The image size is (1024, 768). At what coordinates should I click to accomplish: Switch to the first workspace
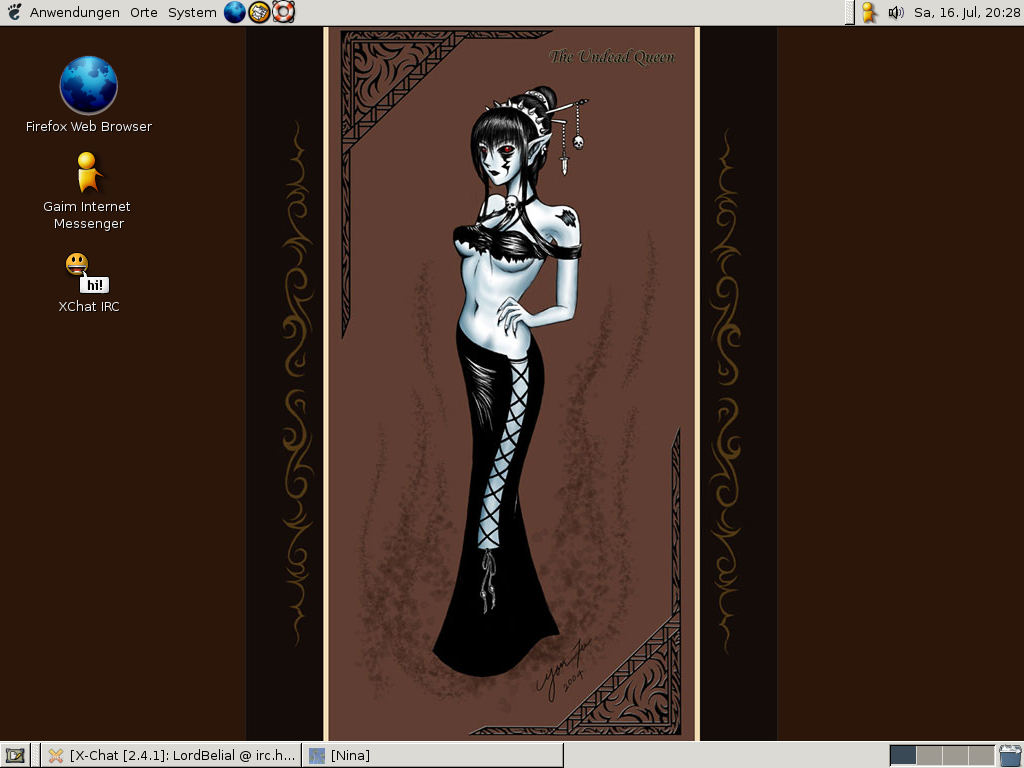click(x=903, y=755)
